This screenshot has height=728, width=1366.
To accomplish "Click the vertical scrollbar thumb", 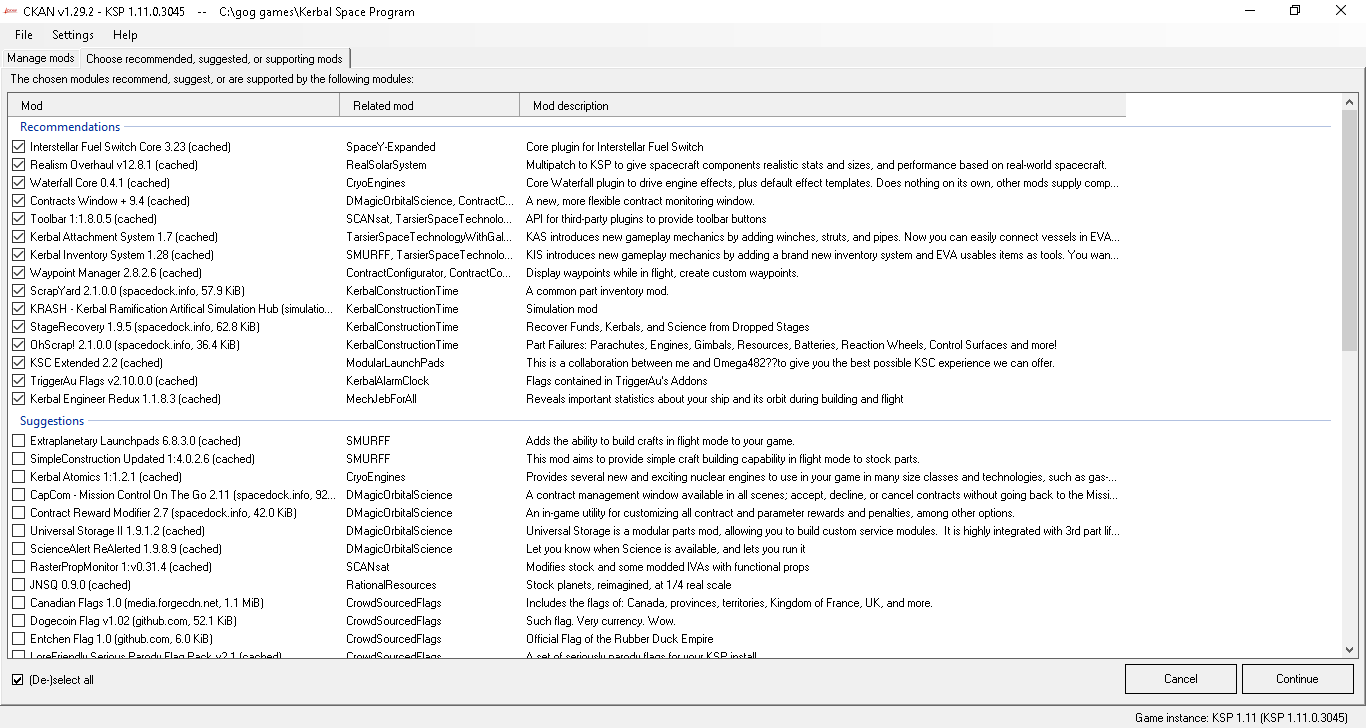I will coord(1350,231).
